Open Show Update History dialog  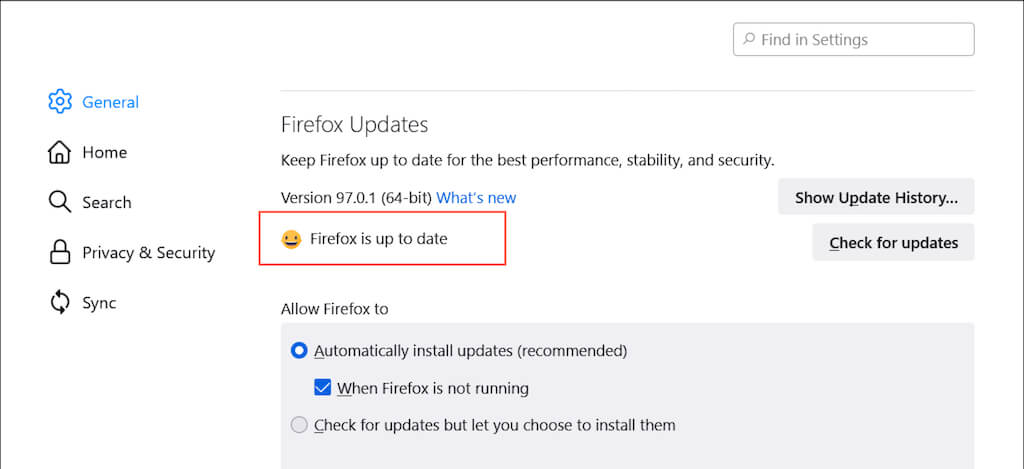(876, 198)
